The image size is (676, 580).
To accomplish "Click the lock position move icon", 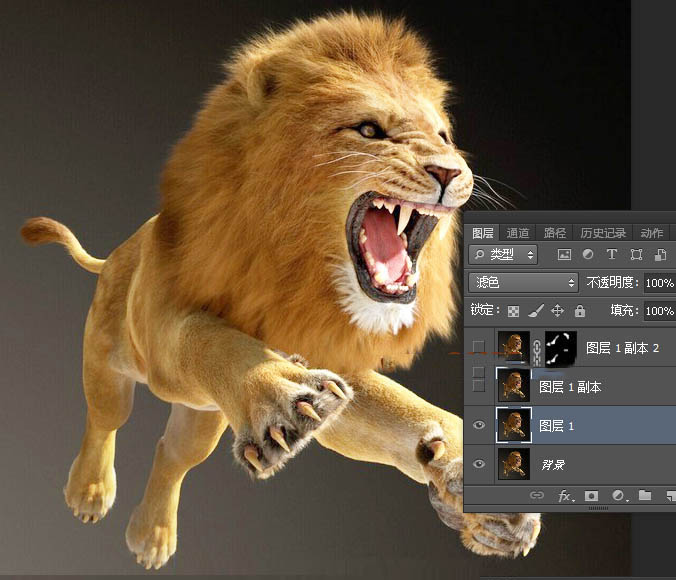I will click(x=557, y=311).
